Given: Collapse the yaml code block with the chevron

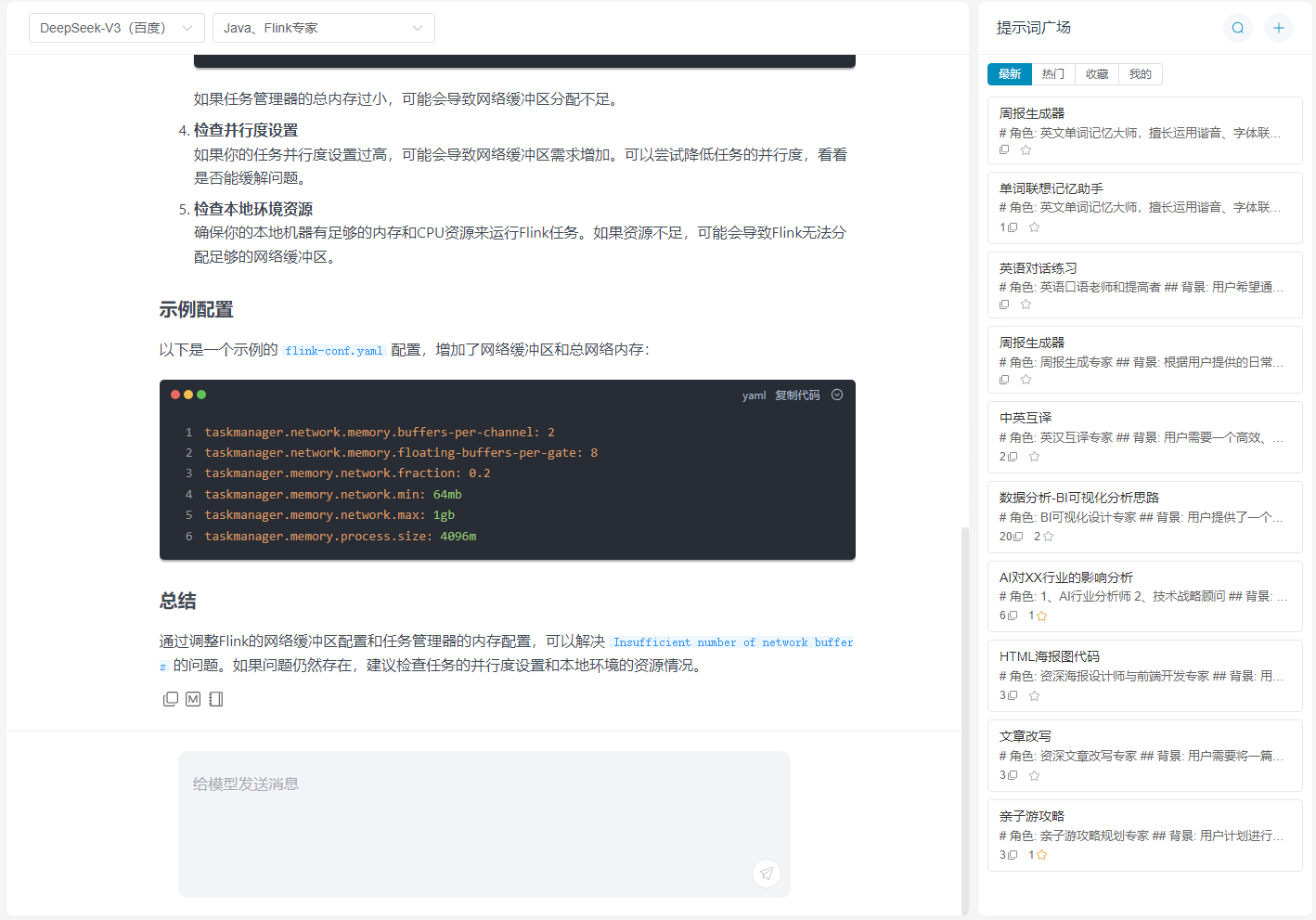Looking at the screenshot, I should pyautogui.click(x=837, y=395).
